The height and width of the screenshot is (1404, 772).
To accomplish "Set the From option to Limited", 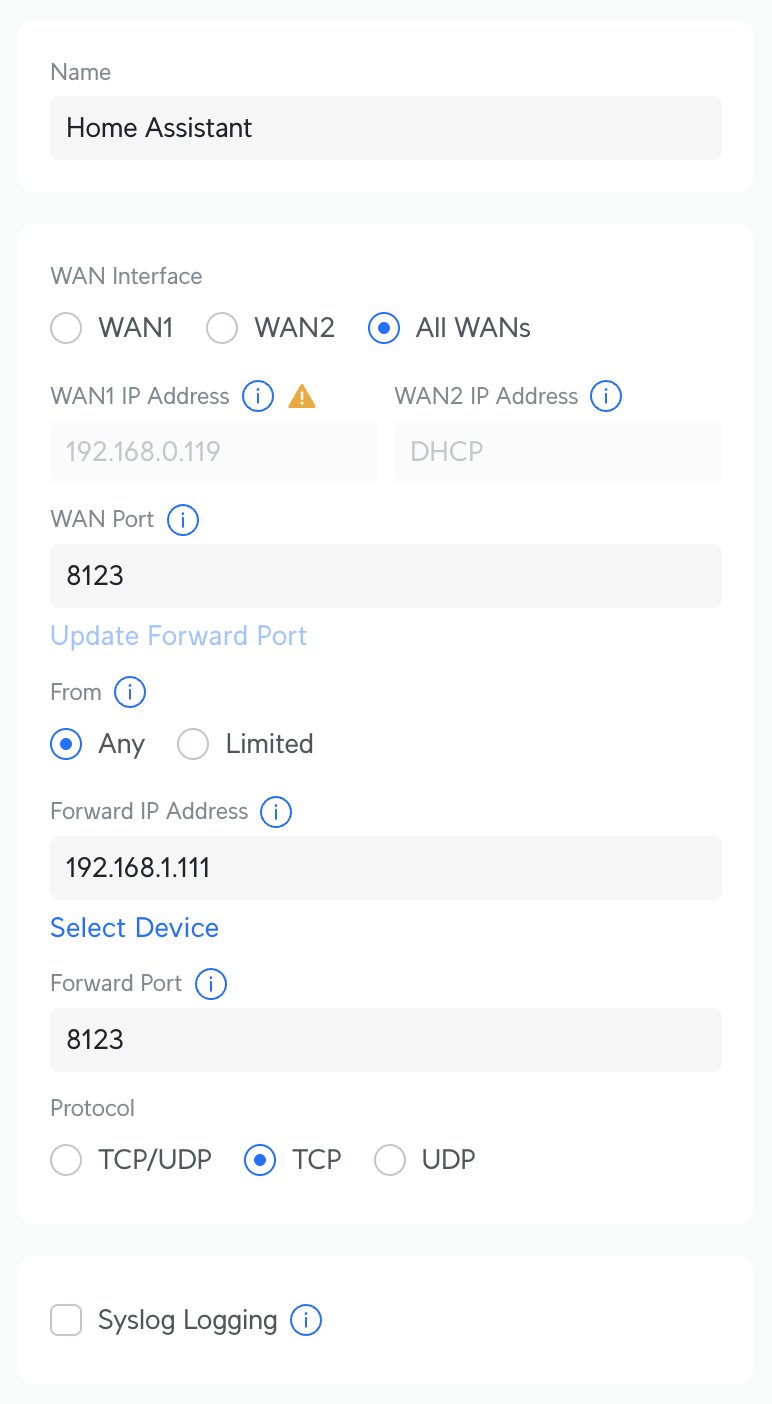I will pos(193,744).
